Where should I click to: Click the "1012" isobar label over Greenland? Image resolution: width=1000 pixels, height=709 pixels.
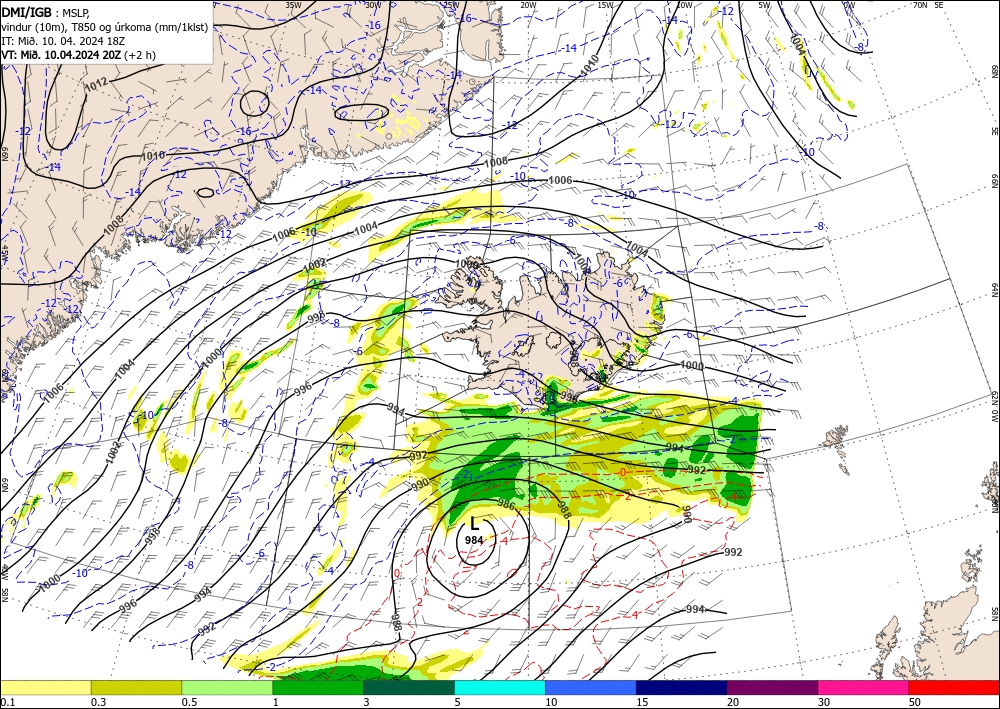96,84
